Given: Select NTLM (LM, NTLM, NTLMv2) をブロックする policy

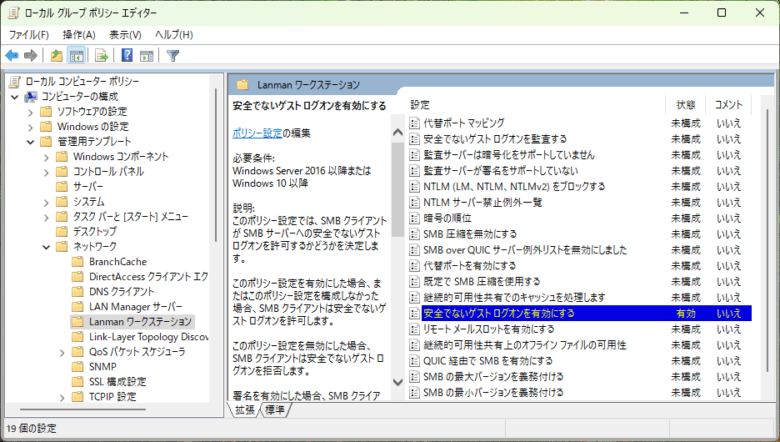Looking at the screenshot, I should [514, 186].
